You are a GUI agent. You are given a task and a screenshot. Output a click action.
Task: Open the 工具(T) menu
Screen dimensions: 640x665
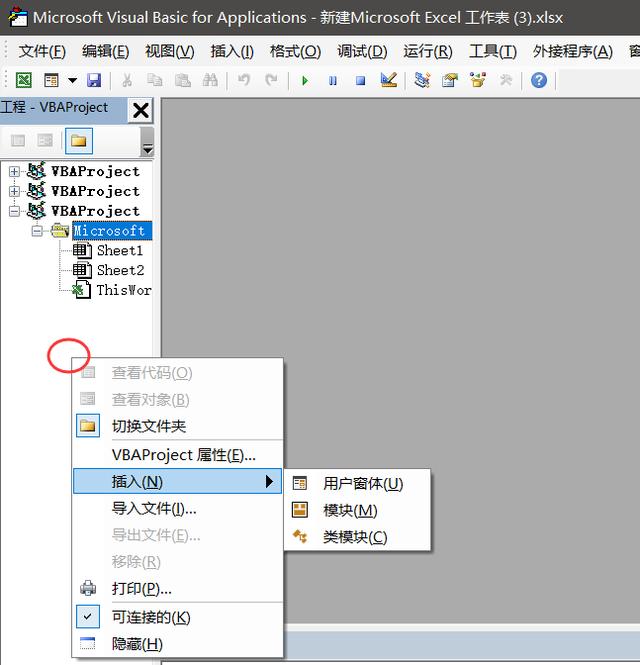(x=493, y=52)
